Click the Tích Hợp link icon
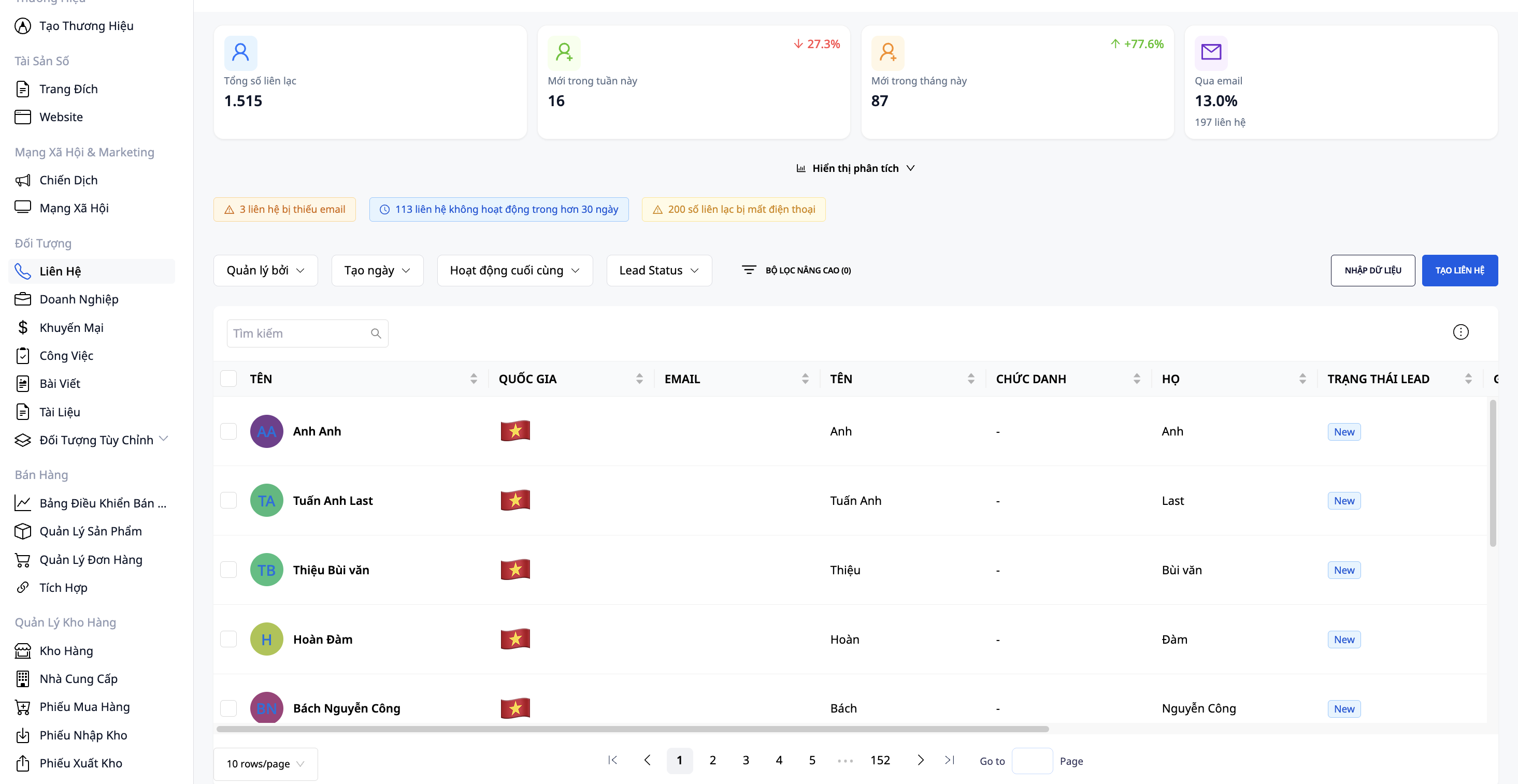This screenshot has width=1518, height=784. pyautogui.click(x=23, y=587)
